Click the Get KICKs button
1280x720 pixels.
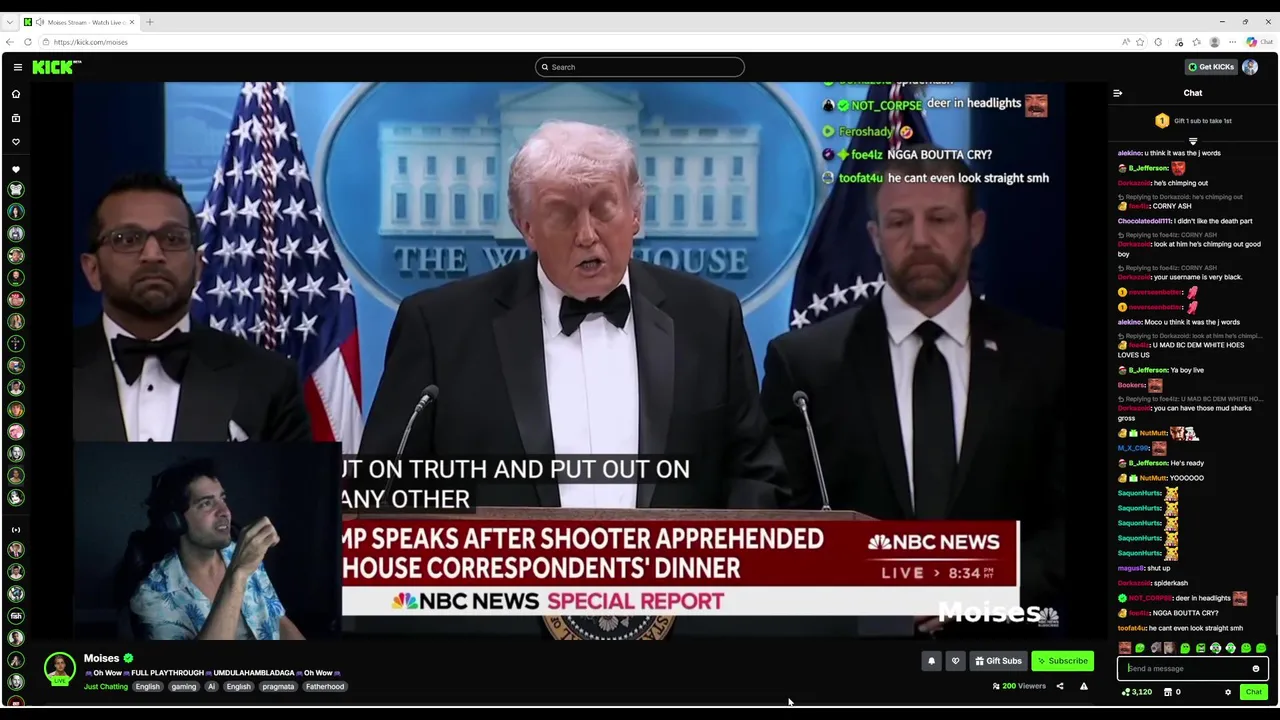[1211, 67]
